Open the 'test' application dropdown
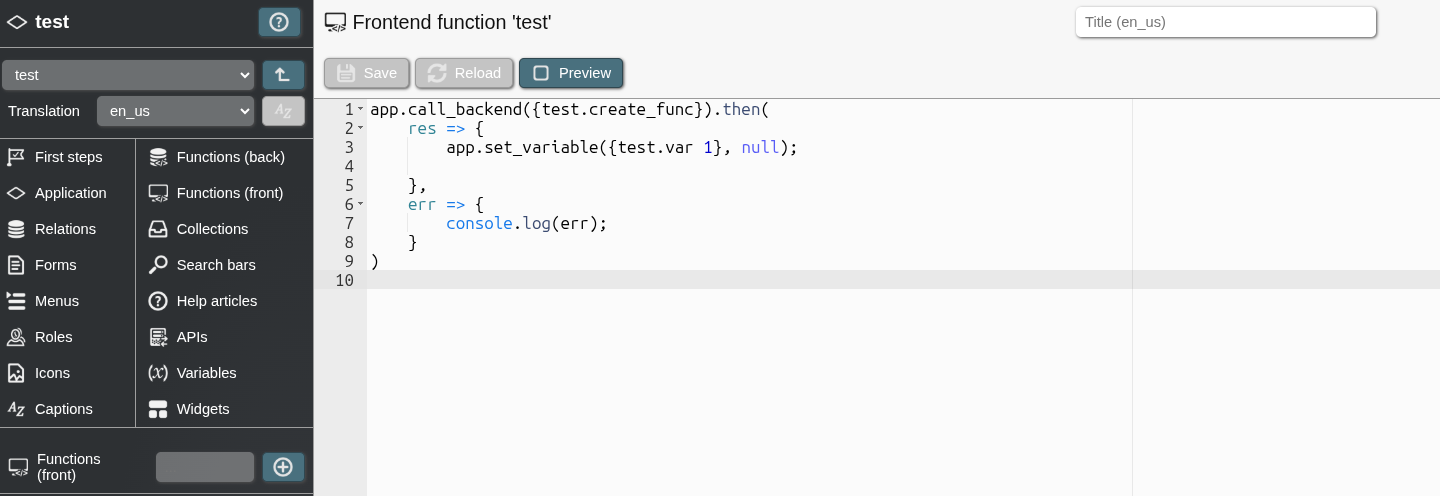This screenshot has height=496, width=1440. [127, 75]
